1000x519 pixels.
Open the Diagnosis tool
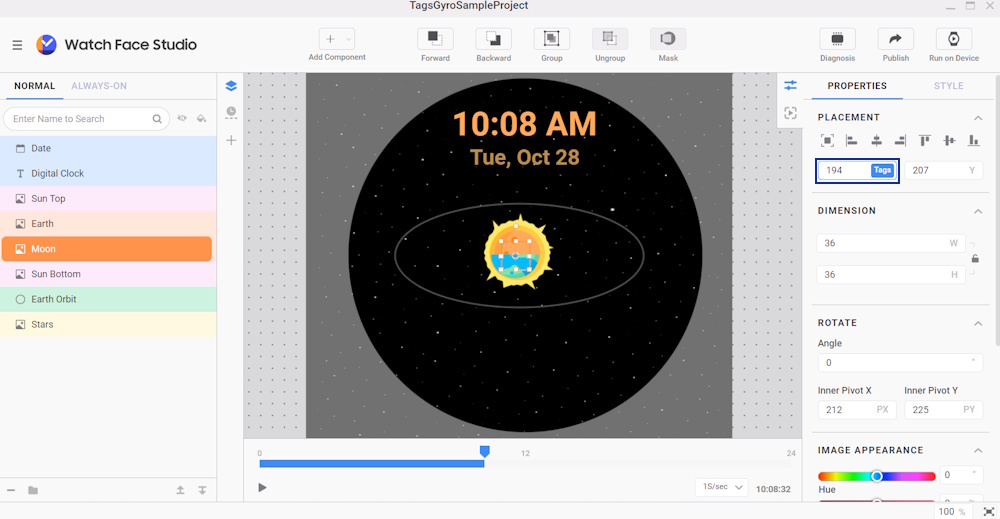837,39
